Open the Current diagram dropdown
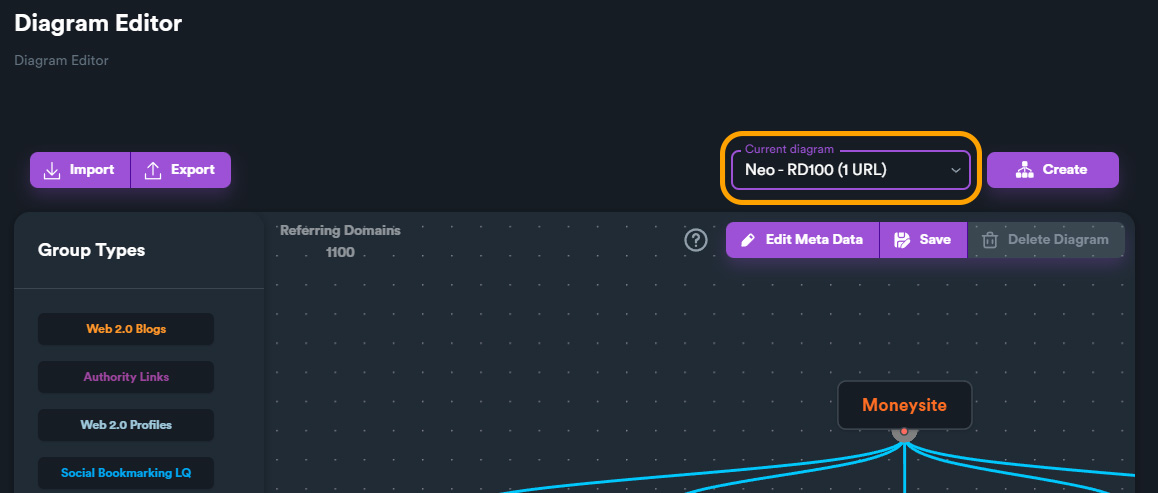Screen dimensions: 1158x493 click(850, 170)
